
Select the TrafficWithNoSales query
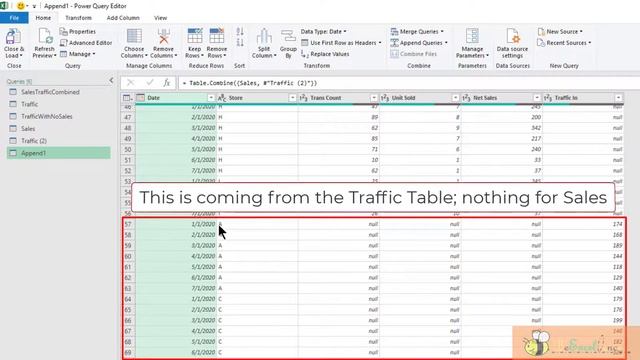click(58, 117)
